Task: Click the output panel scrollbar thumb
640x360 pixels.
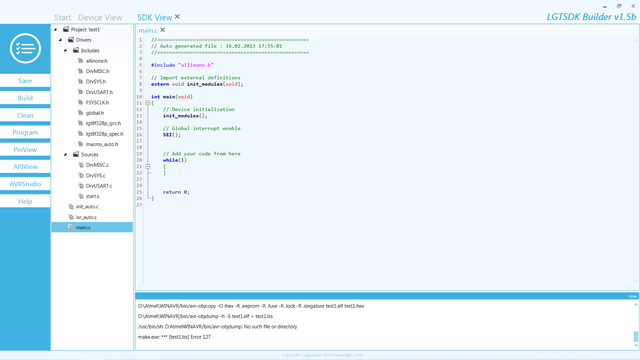Action: [x=636, y=336]
